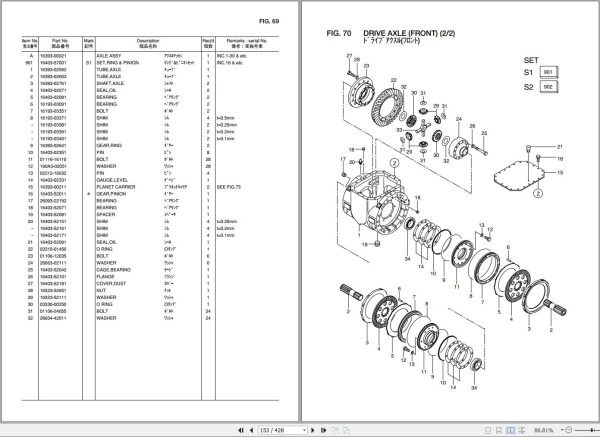Open the zoom level dropdown
This screenshot has width=600, height=437.
coord(562,430)
